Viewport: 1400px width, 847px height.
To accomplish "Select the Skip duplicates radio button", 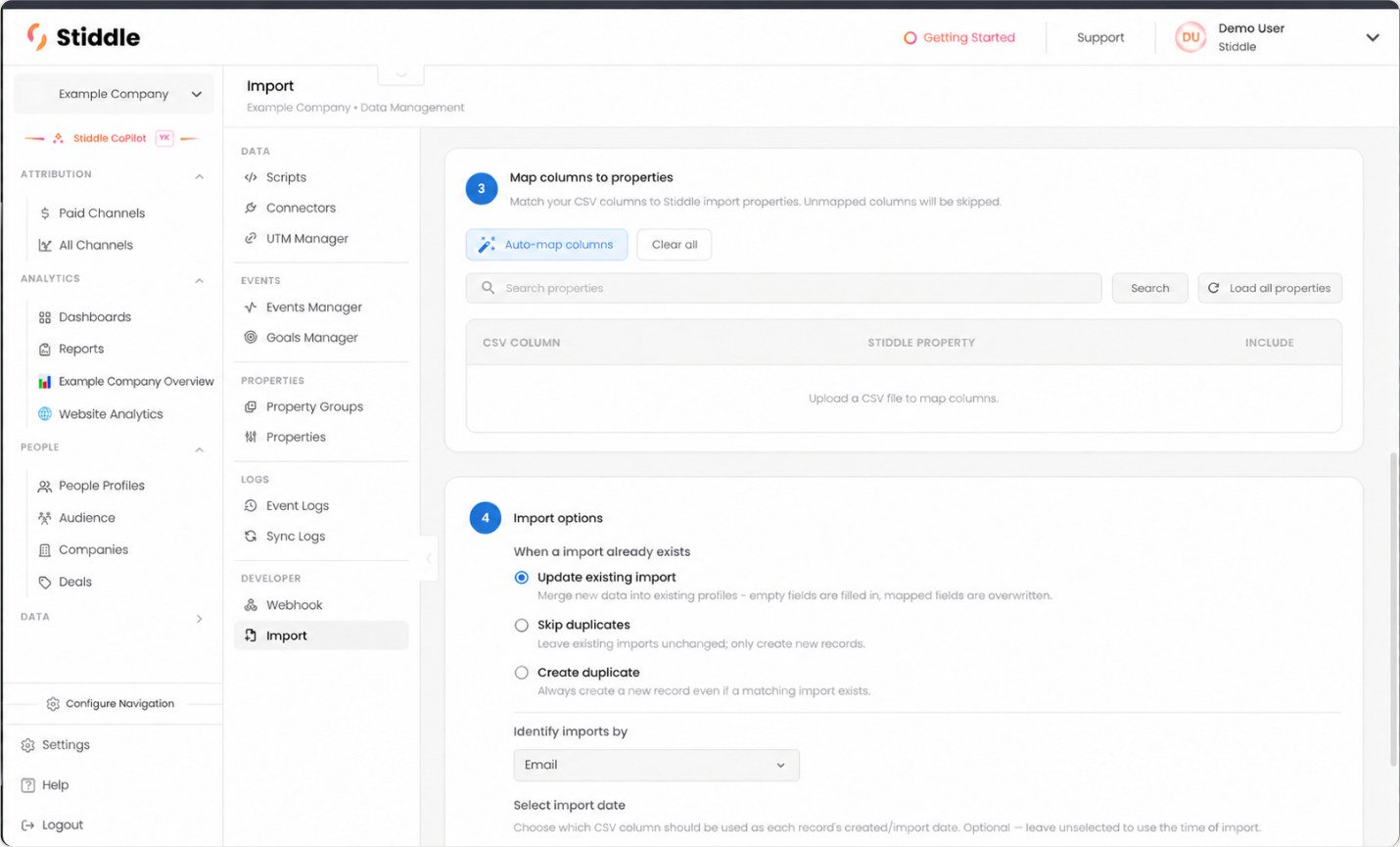I will tap(522, 625).
